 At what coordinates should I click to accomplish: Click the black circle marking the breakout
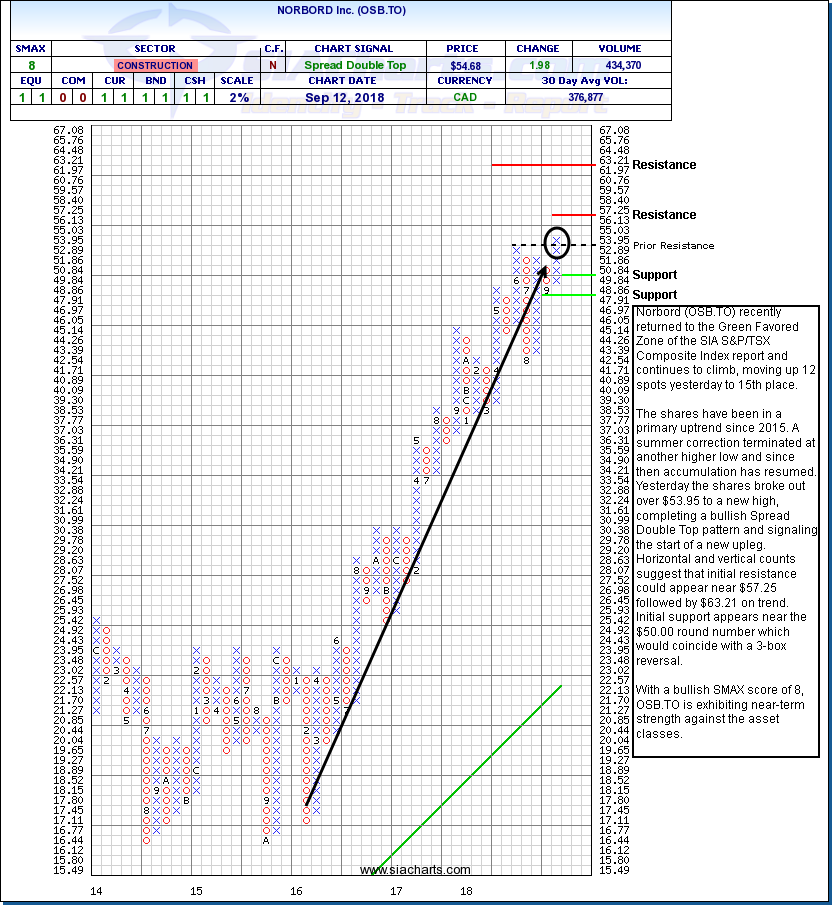coord(557,241)
